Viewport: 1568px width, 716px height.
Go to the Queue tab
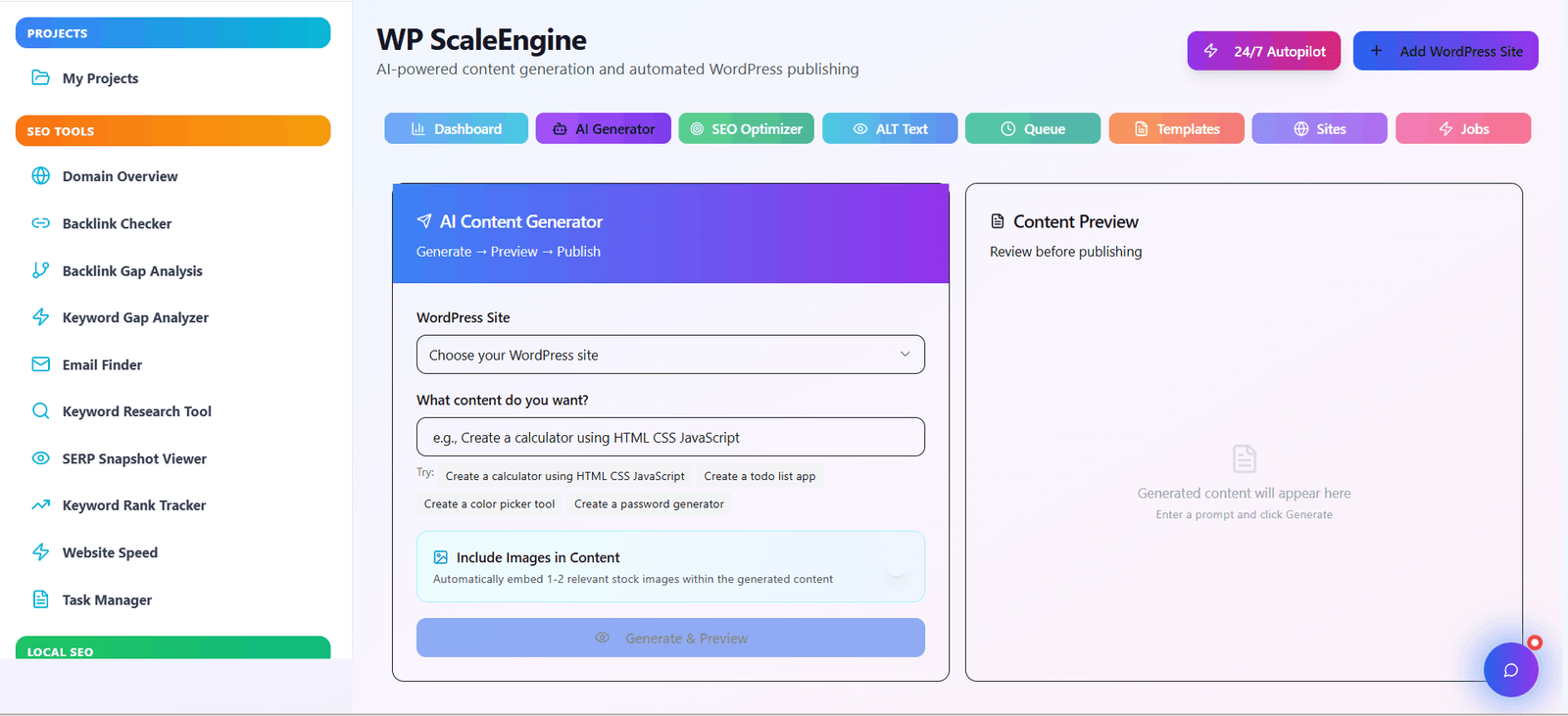(x=1033, y=128)
